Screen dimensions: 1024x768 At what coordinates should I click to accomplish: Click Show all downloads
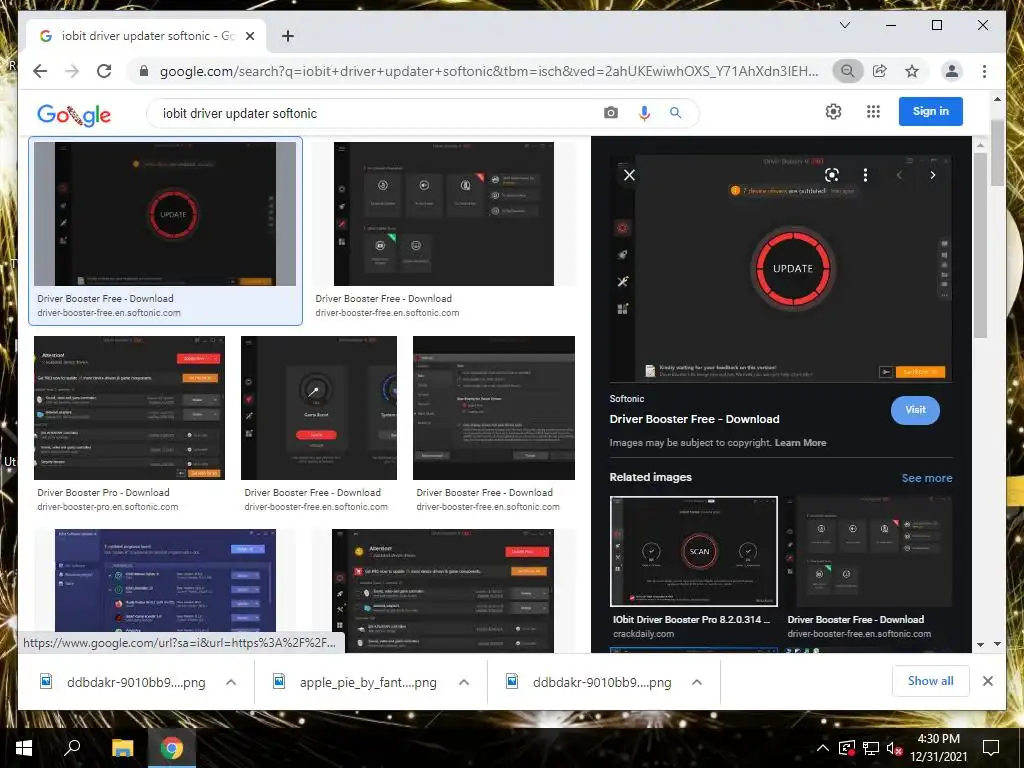pyautogui.click(x=931, y=681)
